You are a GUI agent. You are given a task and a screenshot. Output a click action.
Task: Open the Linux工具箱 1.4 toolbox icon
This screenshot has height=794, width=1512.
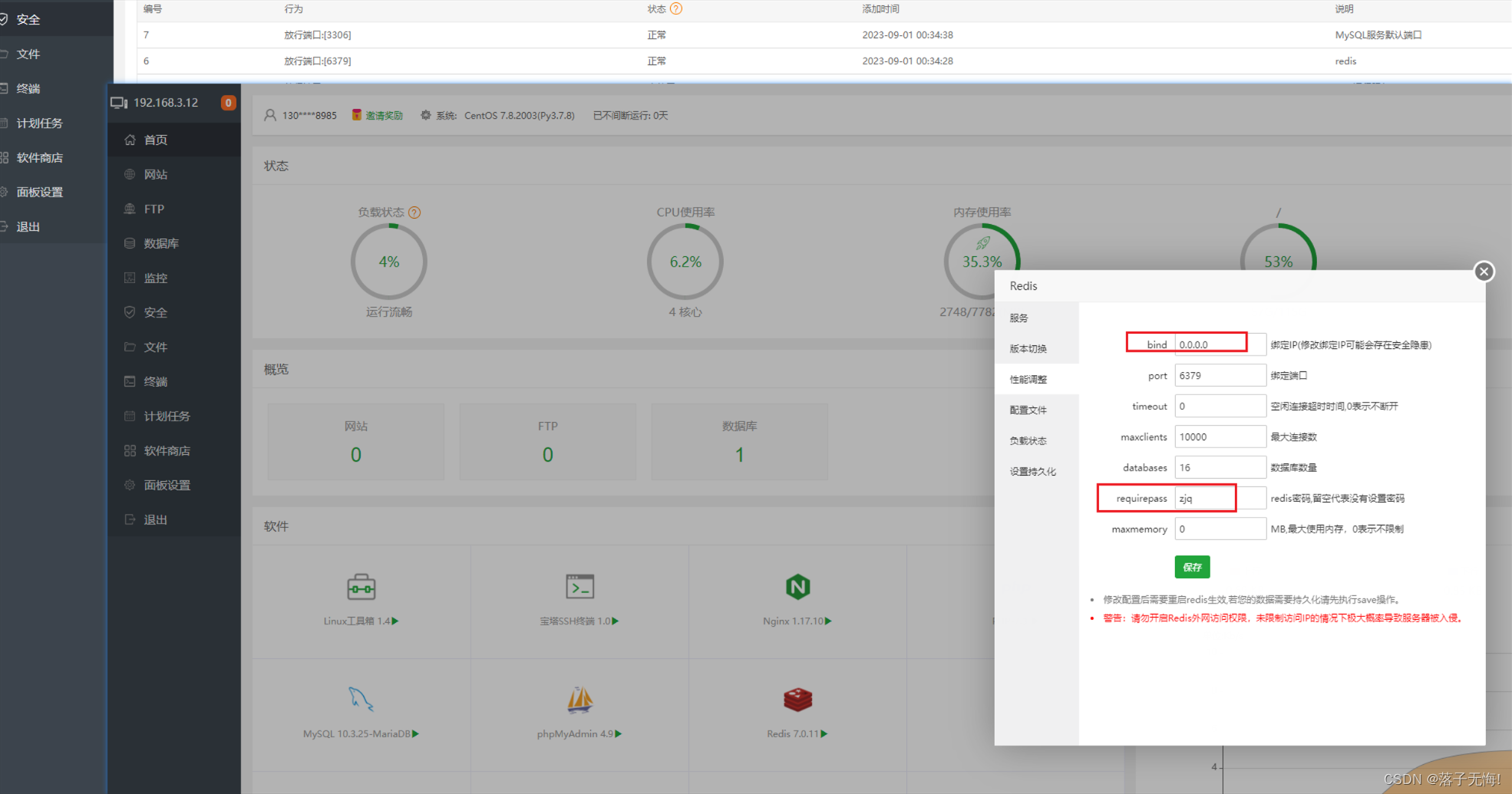(361, 588)
